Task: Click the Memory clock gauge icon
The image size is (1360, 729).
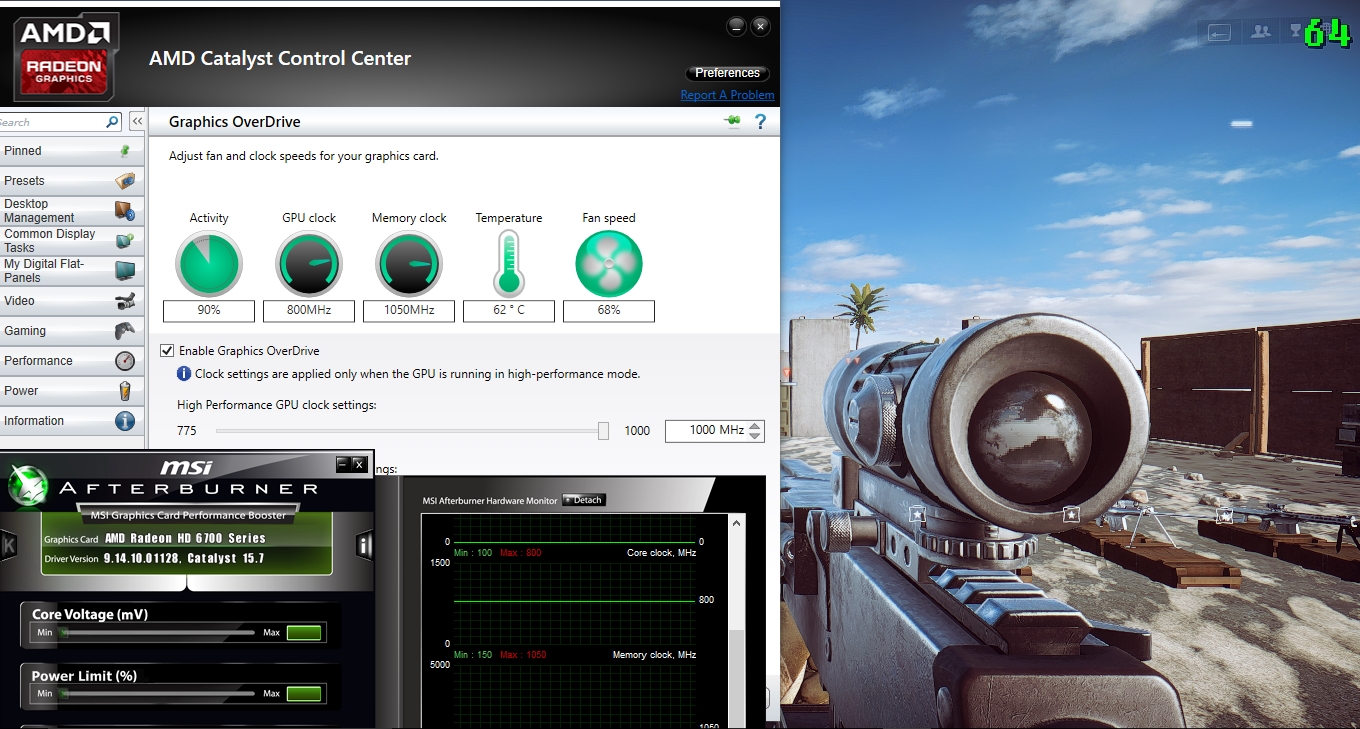Action: [409, 264]
